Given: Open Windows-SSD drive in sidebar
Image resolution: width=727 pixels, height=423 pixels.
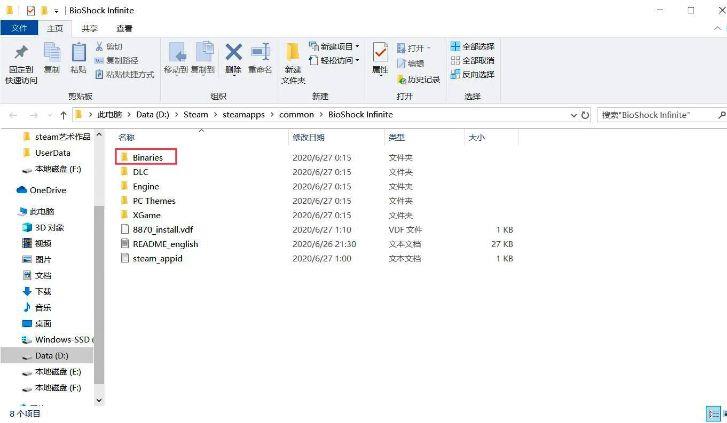Looking at the screenshot, I should pos(57,340).
